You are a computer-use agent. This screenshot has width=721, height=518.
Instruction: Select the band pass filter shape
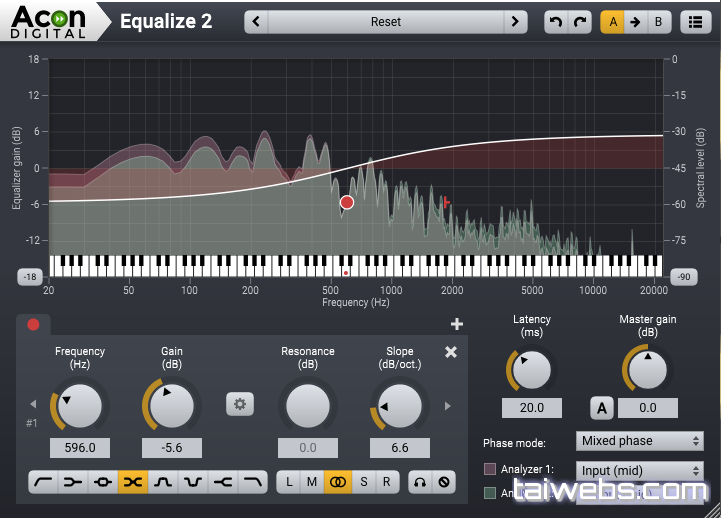coord(162,482)
